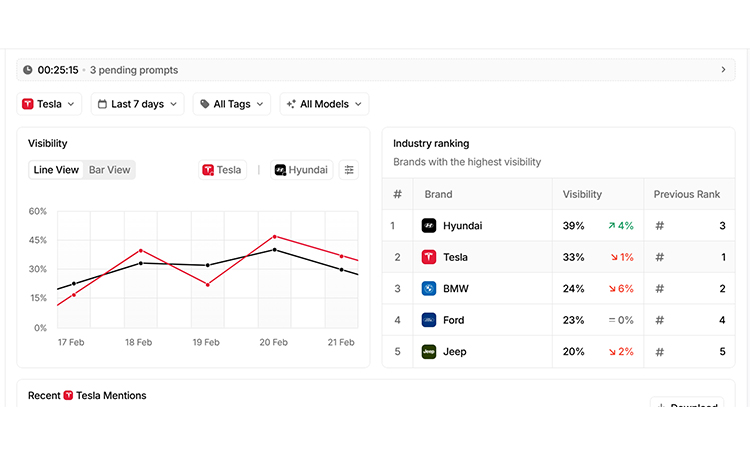The height and width of the screenshot is (450, 750).
Task: Click the sparkle icon in All Models filter
Action: coord(291,104)
